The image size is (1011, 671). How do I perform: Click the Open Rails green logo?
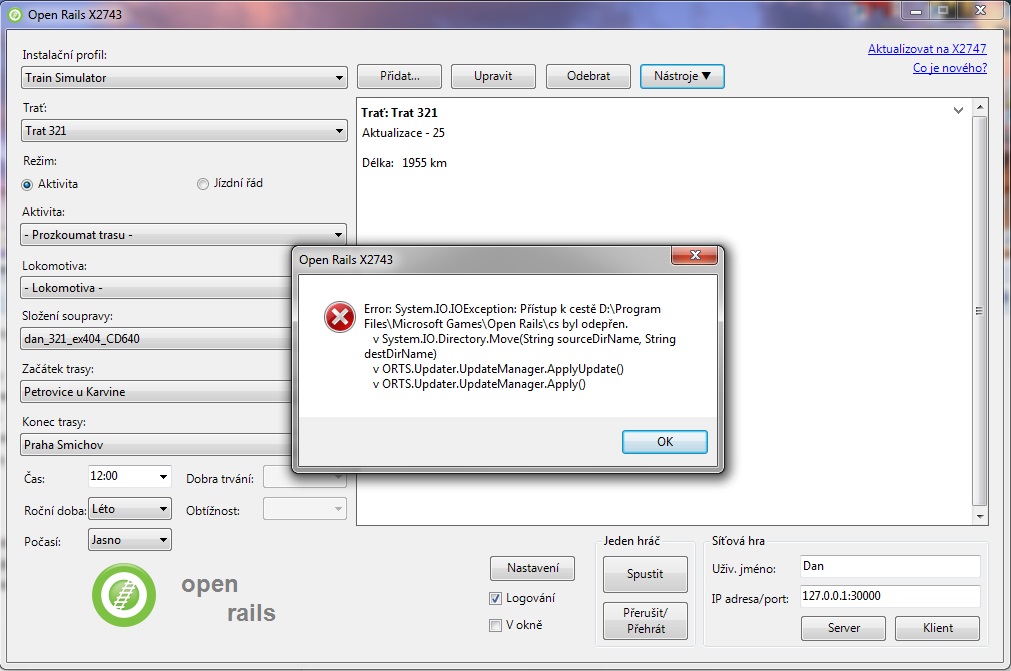pos(124,595)
